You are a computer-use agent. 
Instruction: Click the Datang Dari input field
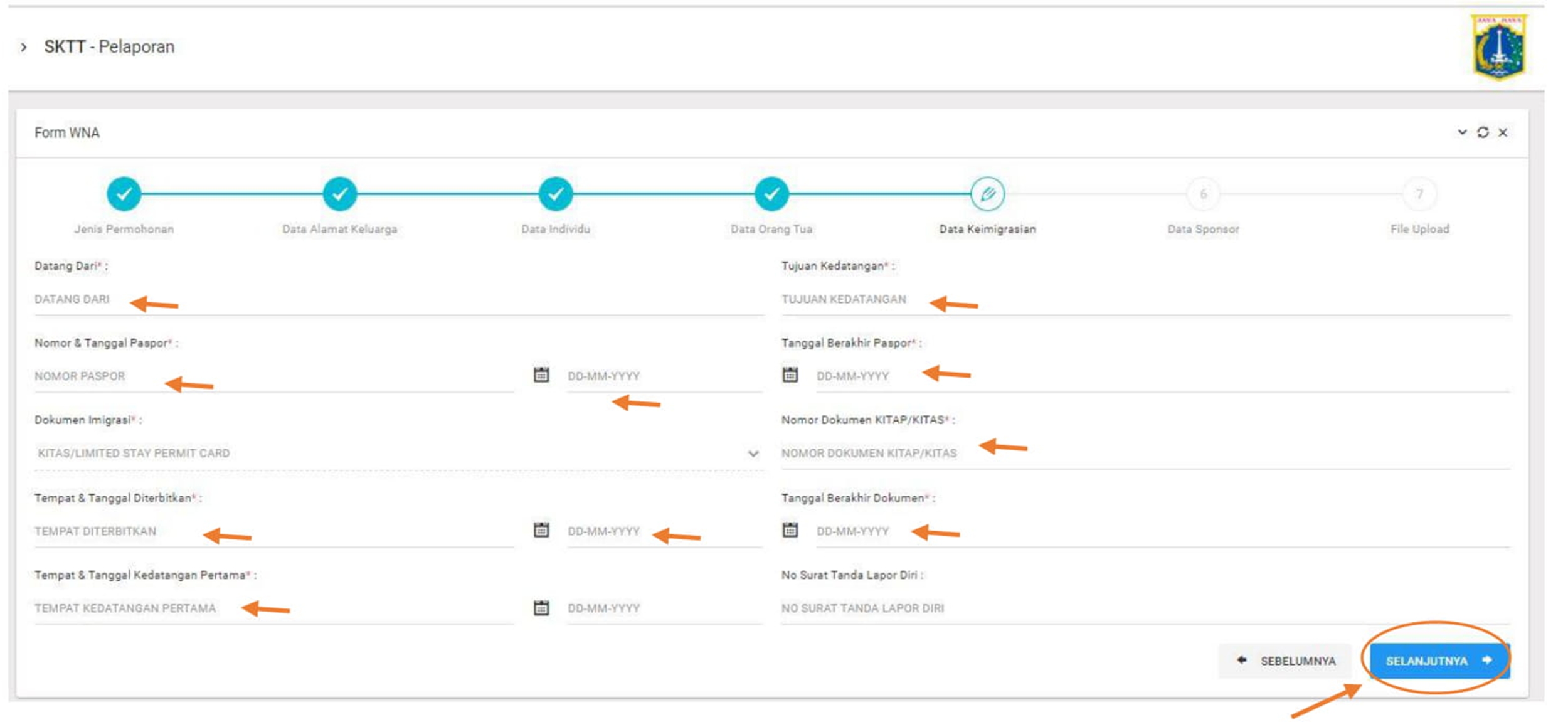(x=398, y=299)
